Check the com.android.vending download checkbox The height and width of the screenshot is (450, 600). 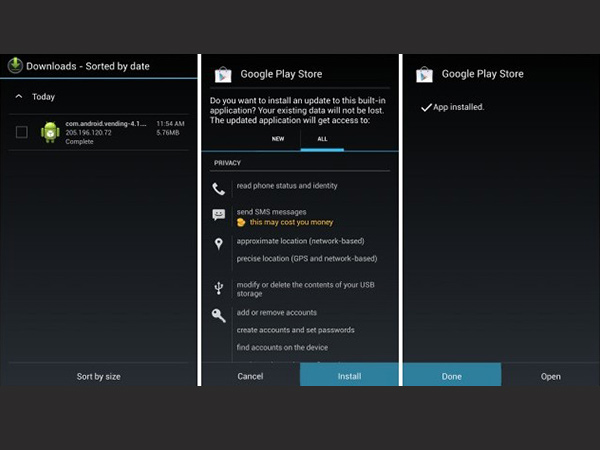(x=22, y=132)
